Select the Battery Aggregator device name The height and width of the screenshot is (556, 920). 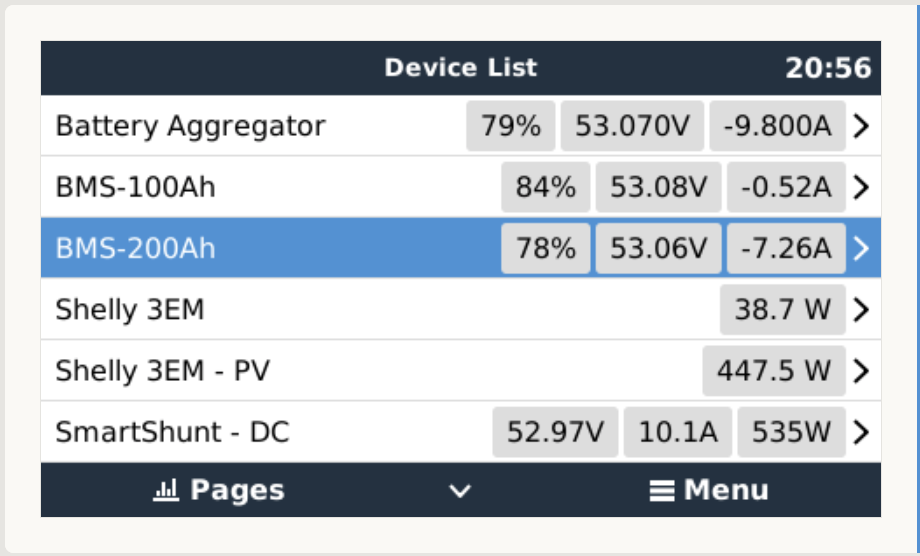[x=191, y=126]
